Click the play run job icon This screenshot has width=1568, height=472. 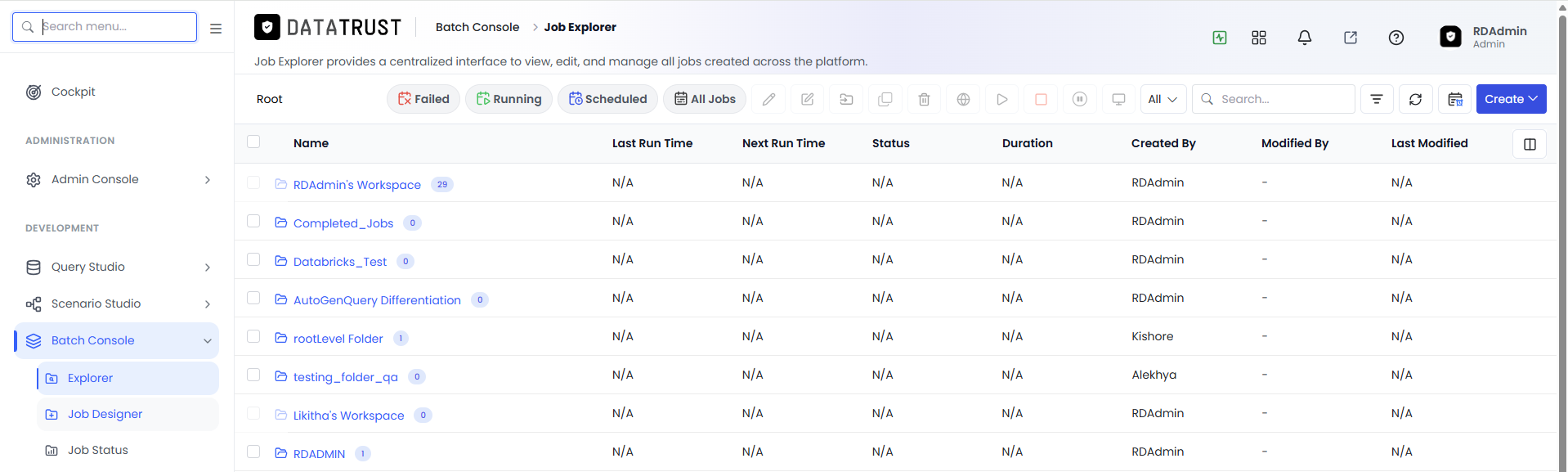click(x=1001, y=99)
